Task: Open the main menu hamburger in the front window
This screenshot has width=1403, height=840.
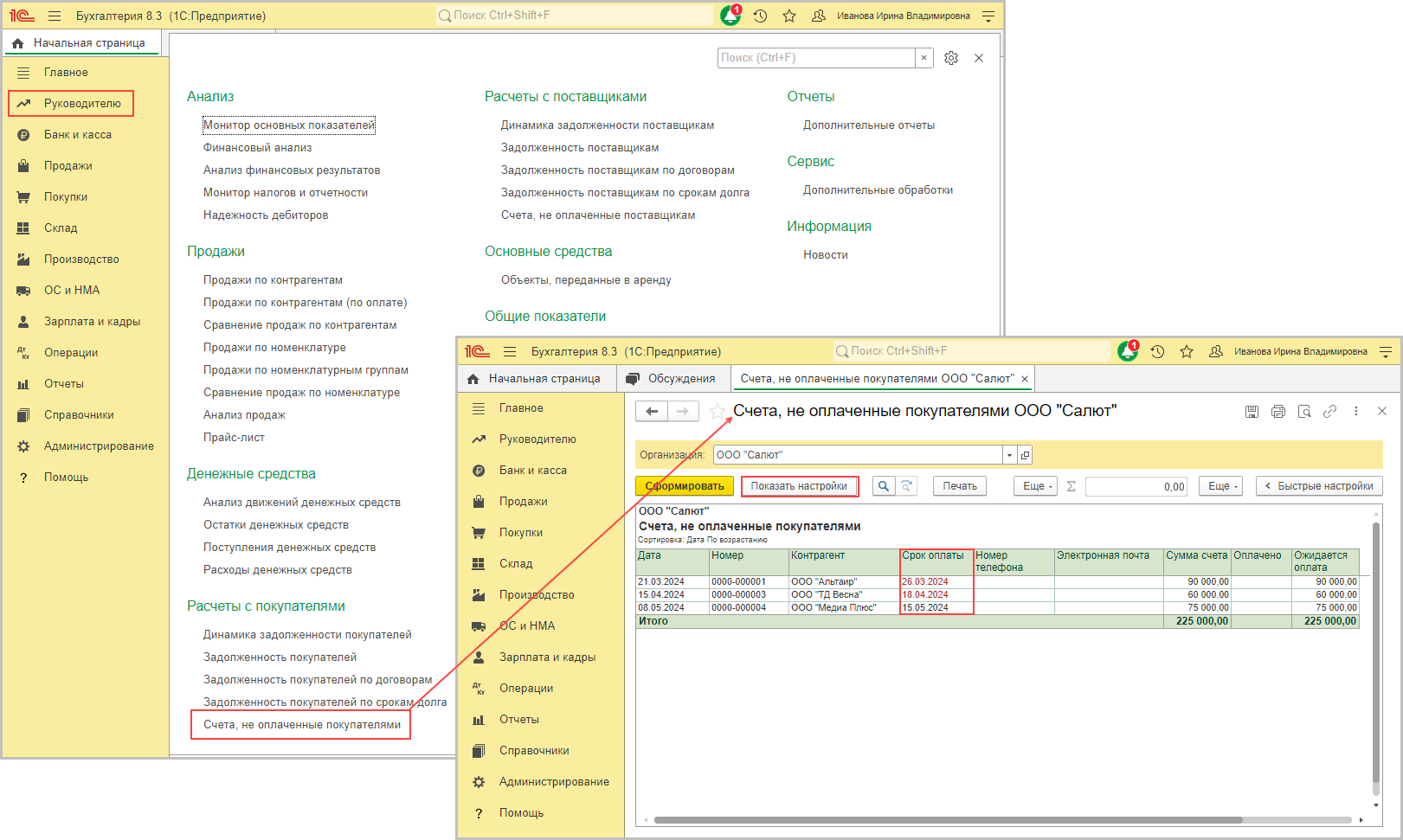Action: (510, 351)
